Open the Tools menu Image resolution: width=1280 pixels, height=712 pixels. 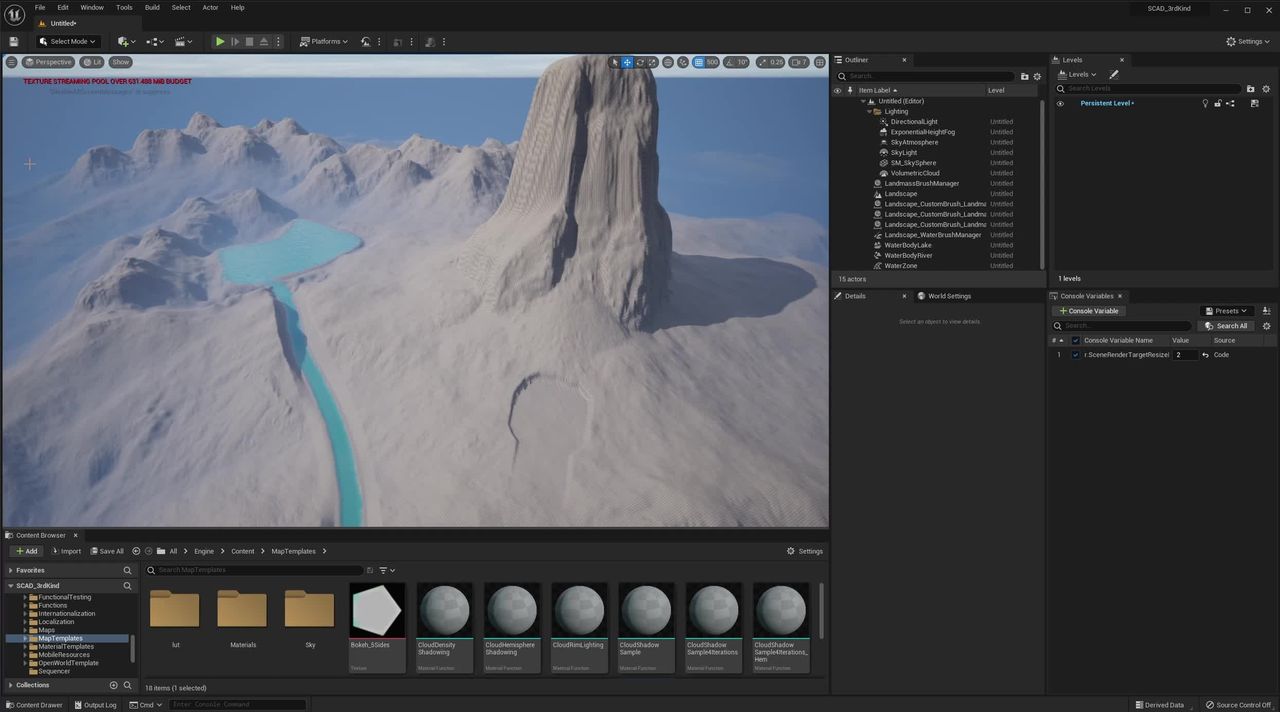click(124, 7)
